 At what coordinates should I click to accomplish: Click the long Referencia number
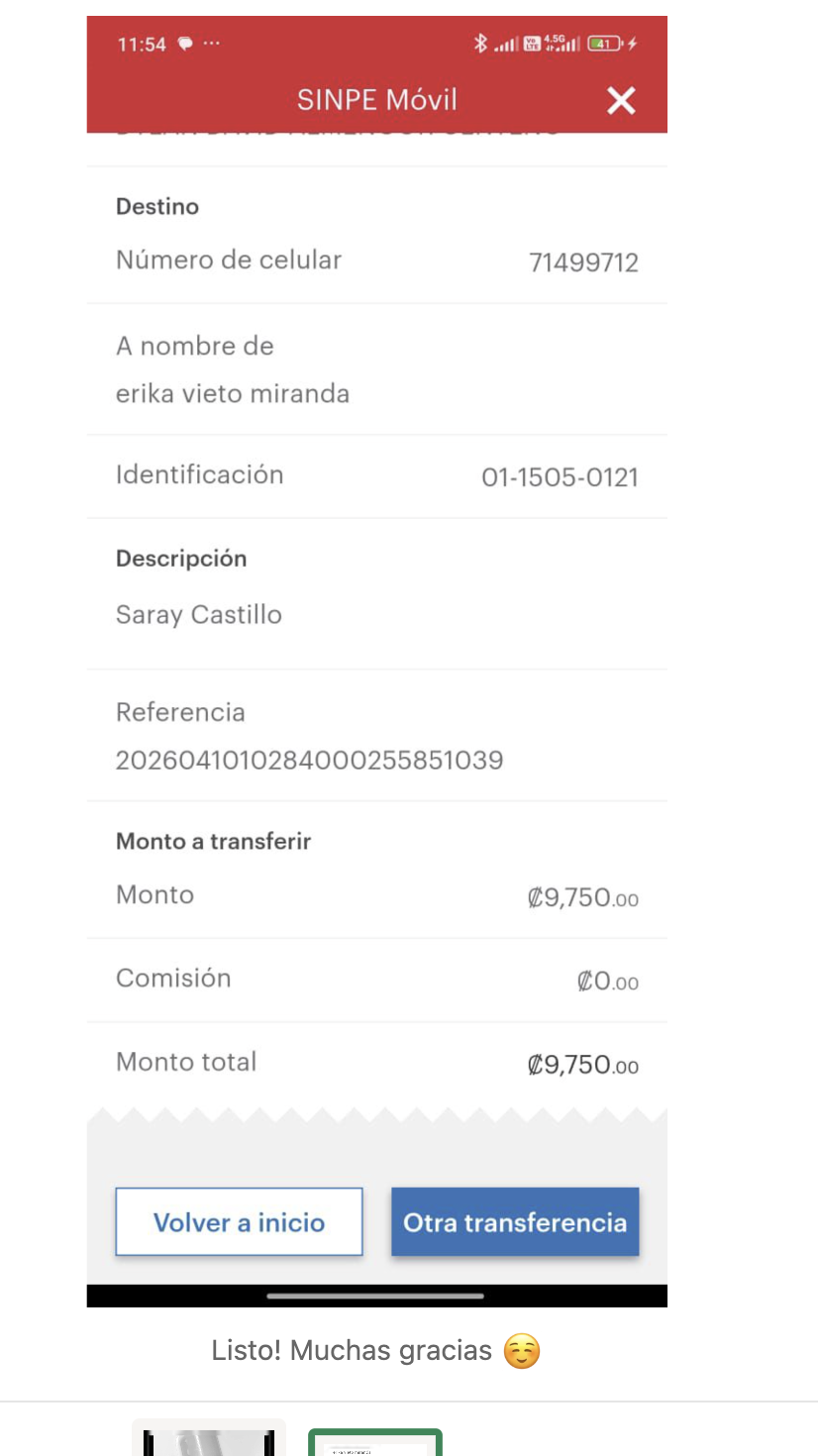[309, 761]
